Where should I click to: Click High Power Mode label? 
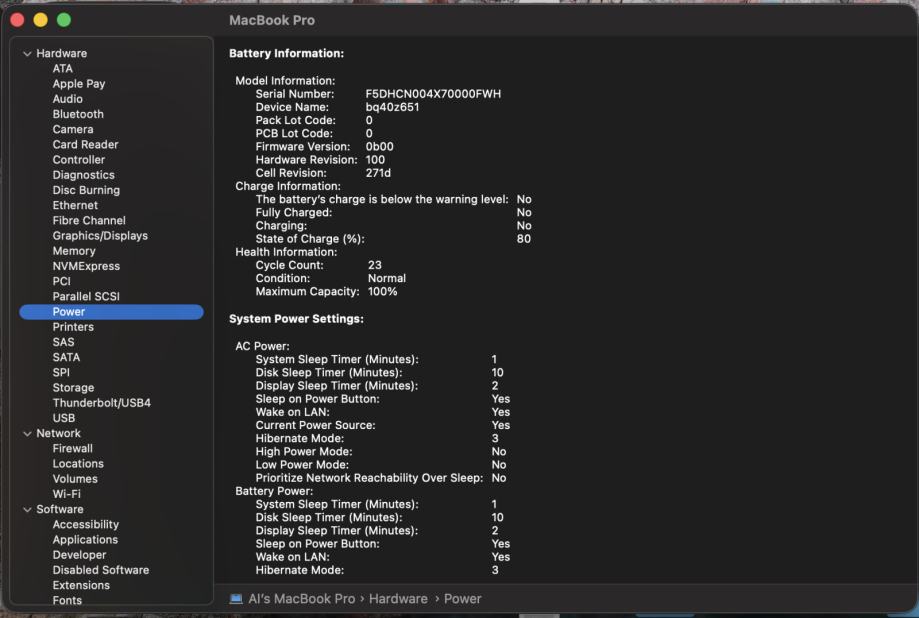point(304,451)
